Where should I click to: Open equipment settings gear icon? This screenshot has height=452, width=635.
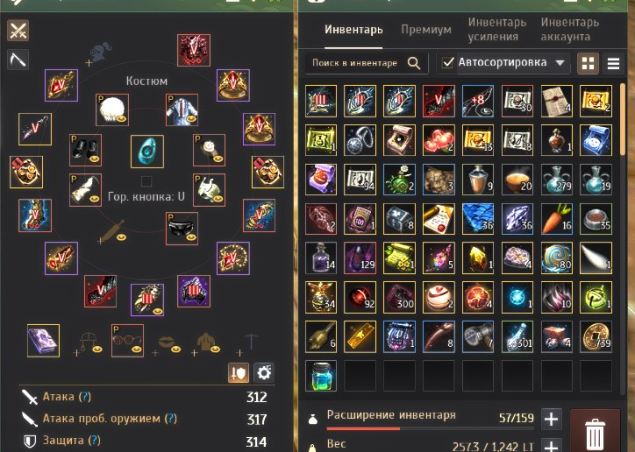[264, 373]
